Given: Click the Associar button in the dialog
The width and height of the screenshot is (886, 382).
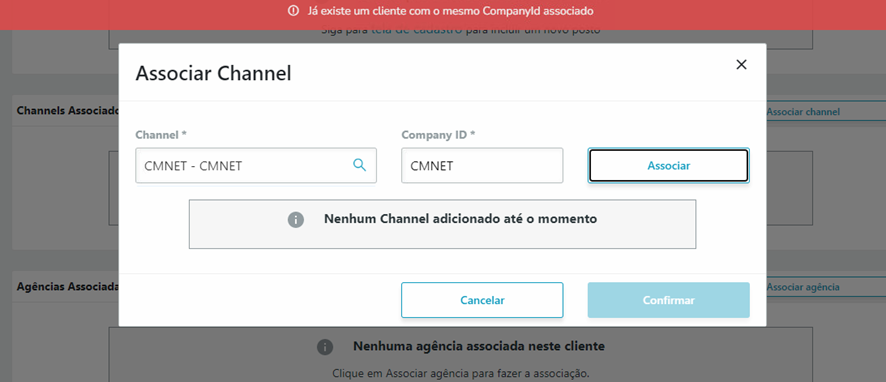Looking at the screenshot, I should 668,166.
